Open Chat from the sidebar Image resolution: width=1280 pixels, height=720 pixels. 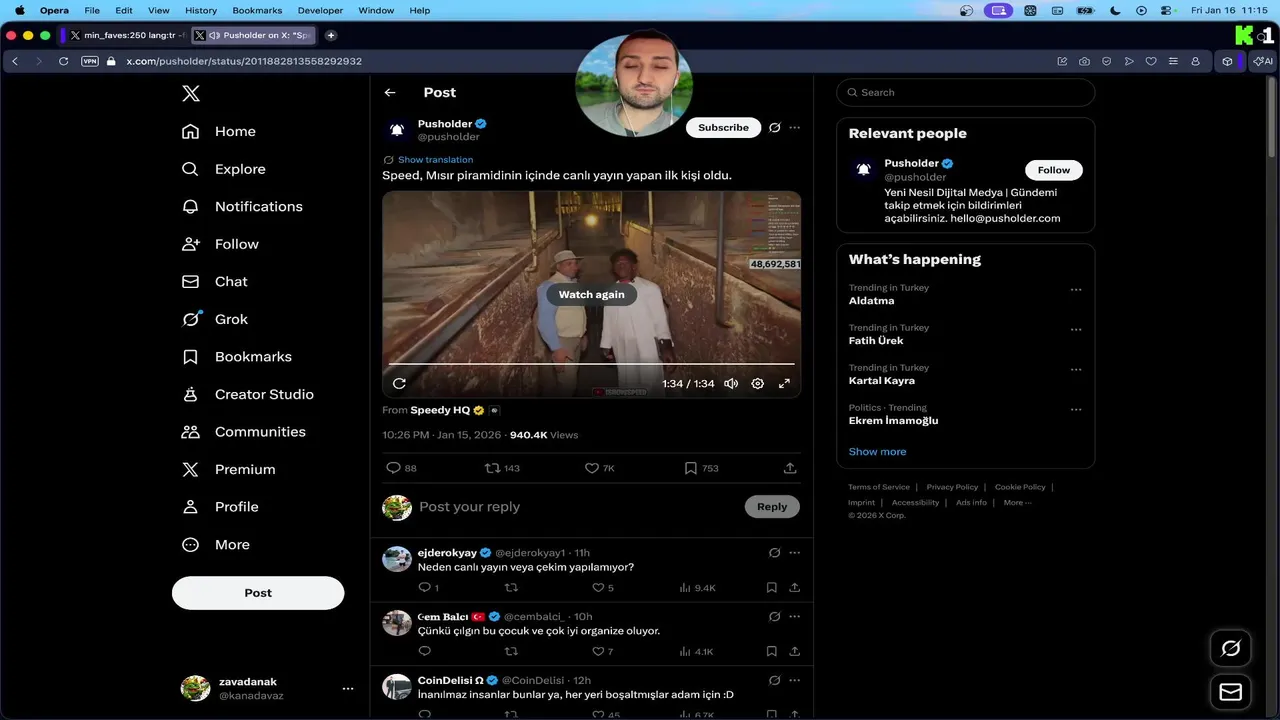click(214, 282)
